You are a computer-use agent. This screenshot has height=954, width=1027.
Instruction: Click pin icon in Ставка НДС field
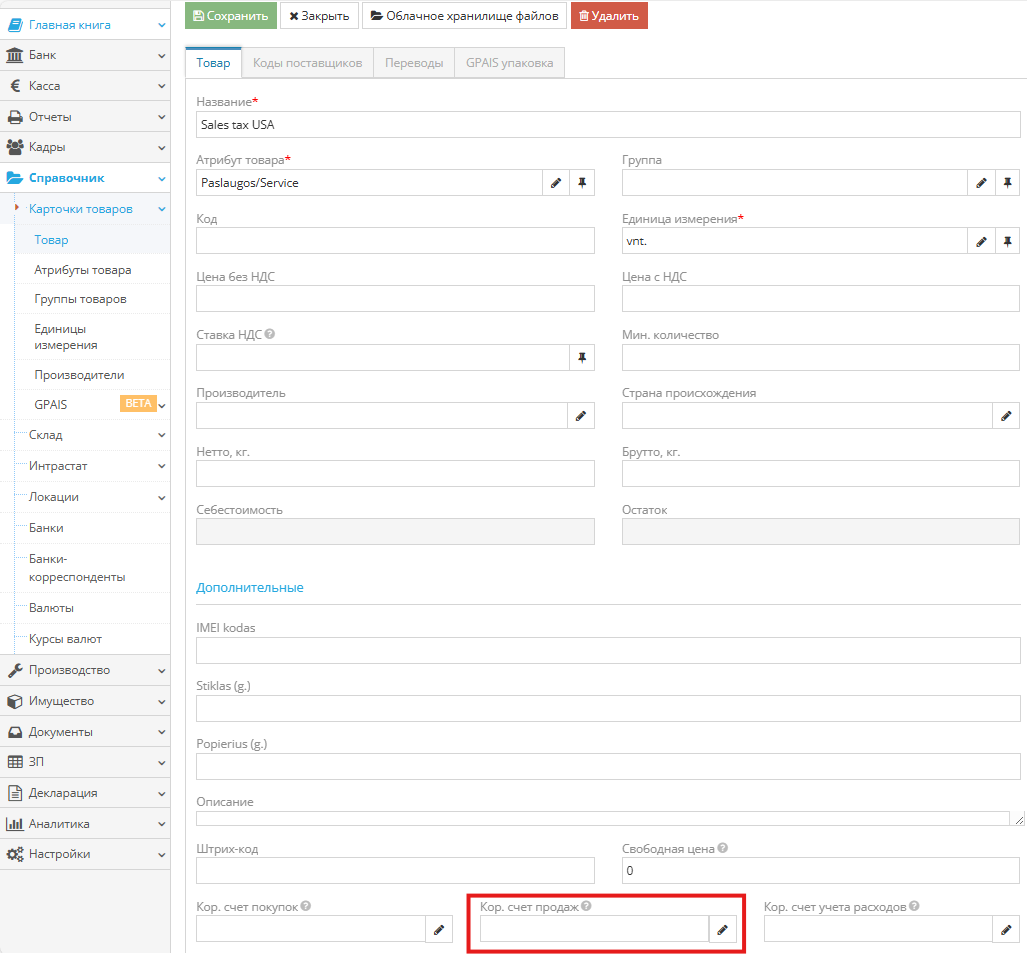coord(582,357)
